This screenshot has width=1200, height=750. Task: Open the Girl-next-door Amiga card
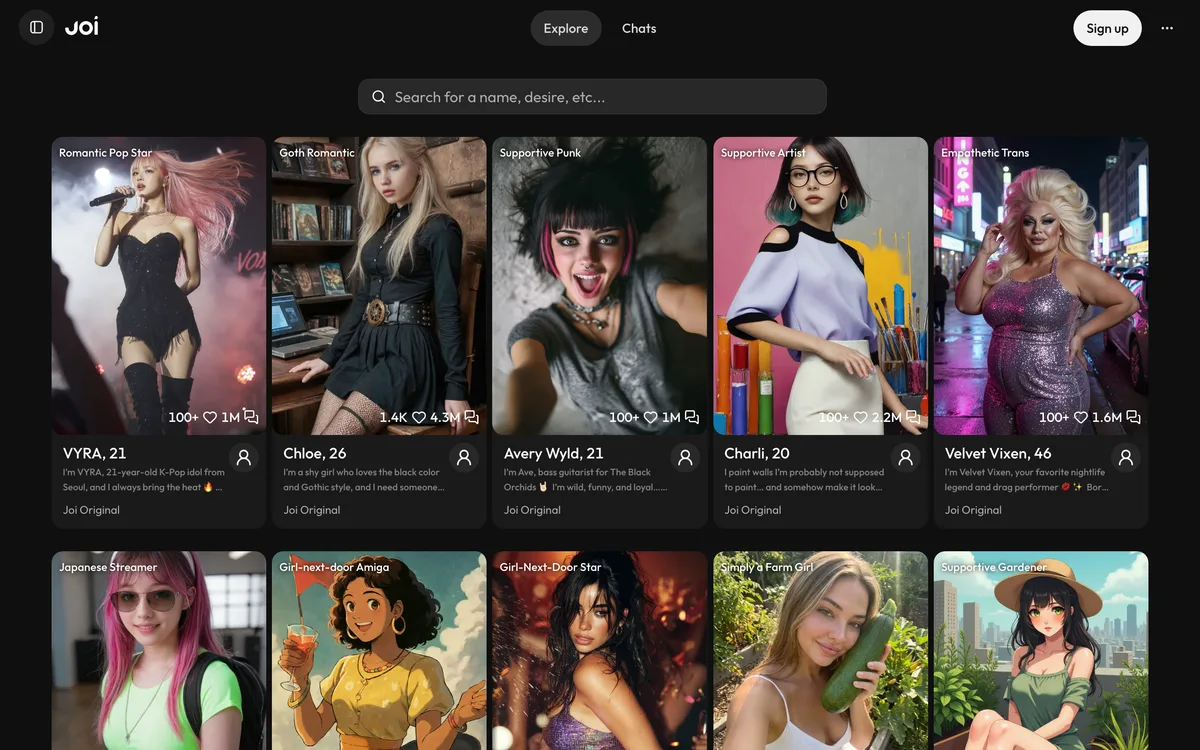[x=379, y=651]
